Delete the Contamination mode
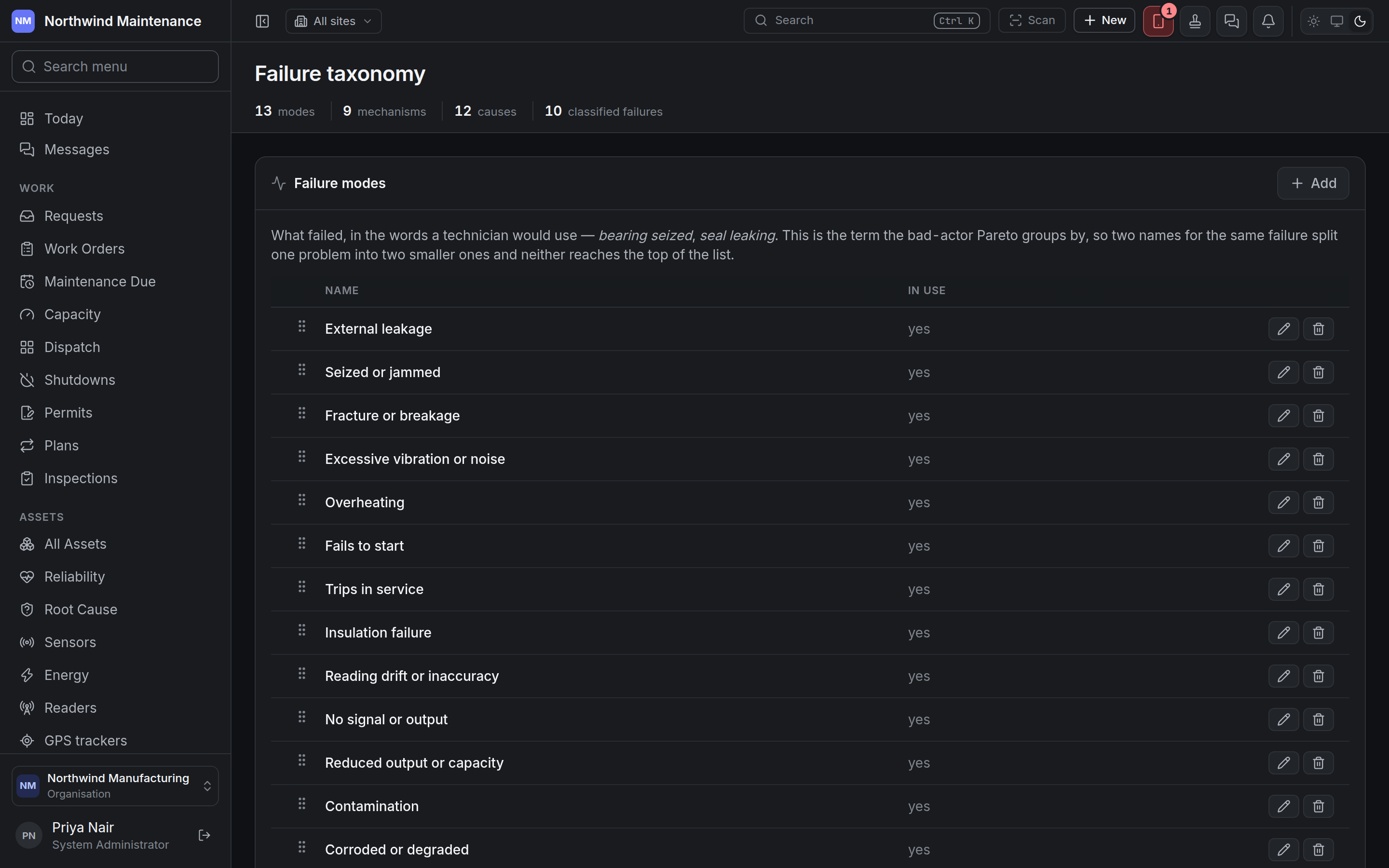The width and height of the screenshot is (1389, 868). coord(1319,806)
